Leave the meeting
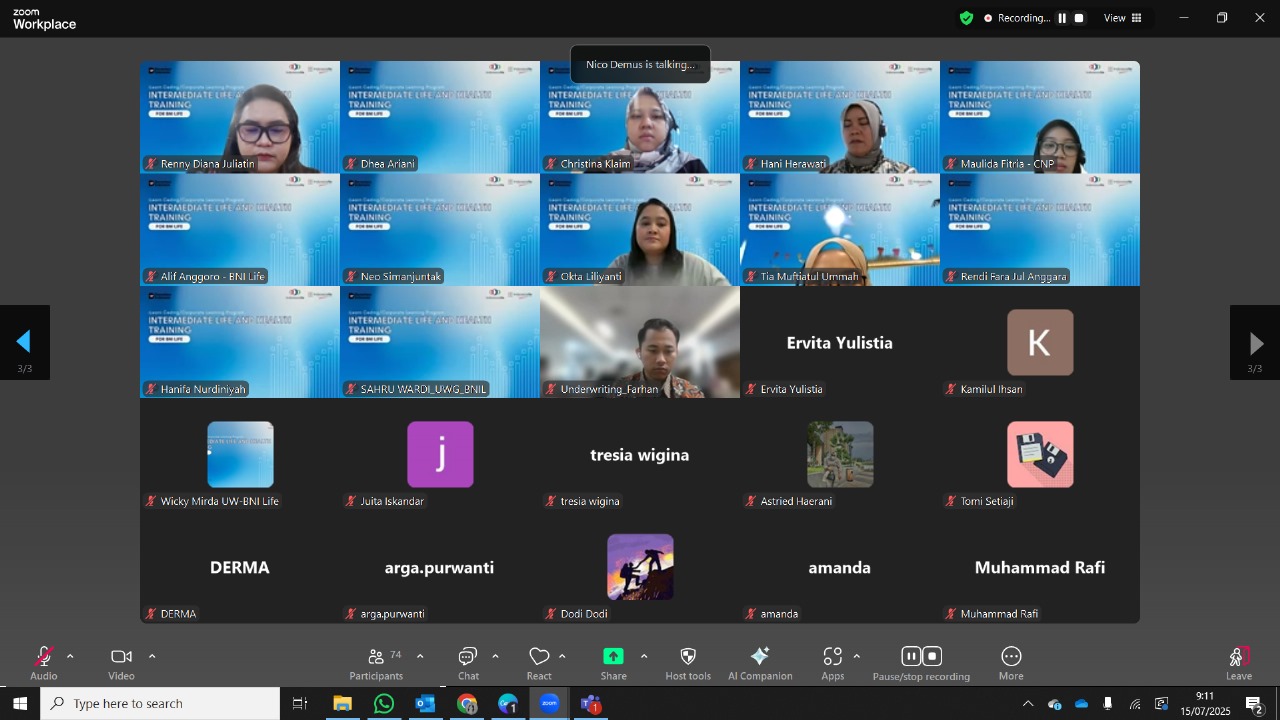The height and width of the screenshot is (720, 1280). [x=1239, y=664]
